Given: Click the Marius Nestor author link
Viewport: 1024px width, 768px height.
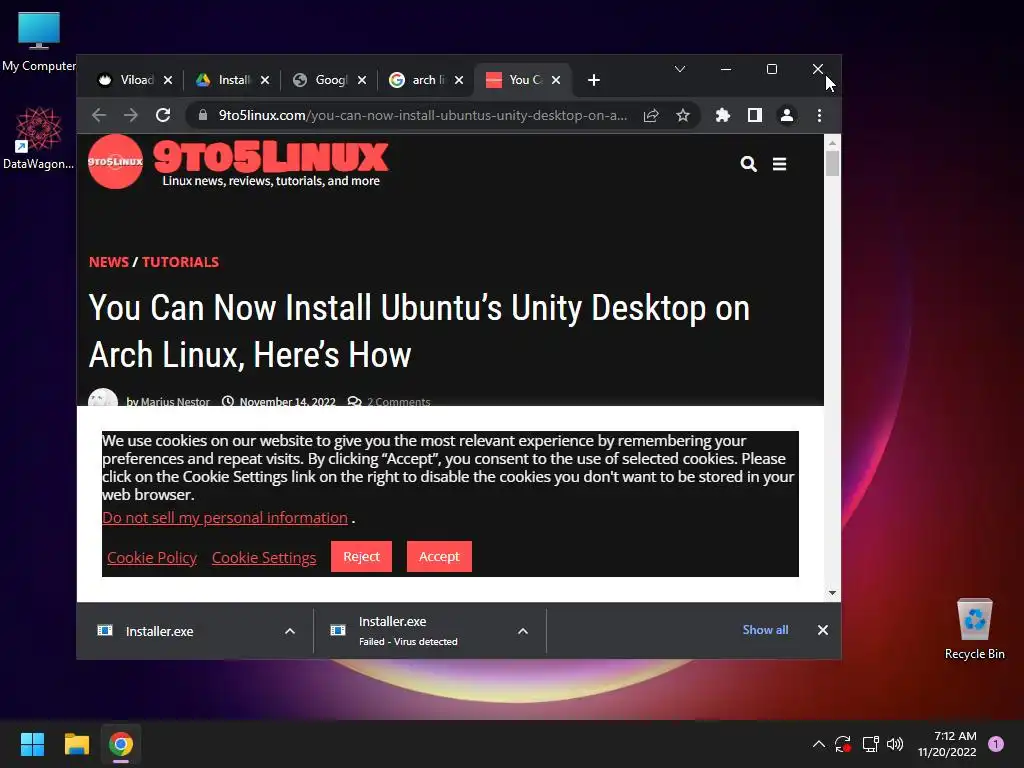Looking at the screenshot, I should pos(175,402).
